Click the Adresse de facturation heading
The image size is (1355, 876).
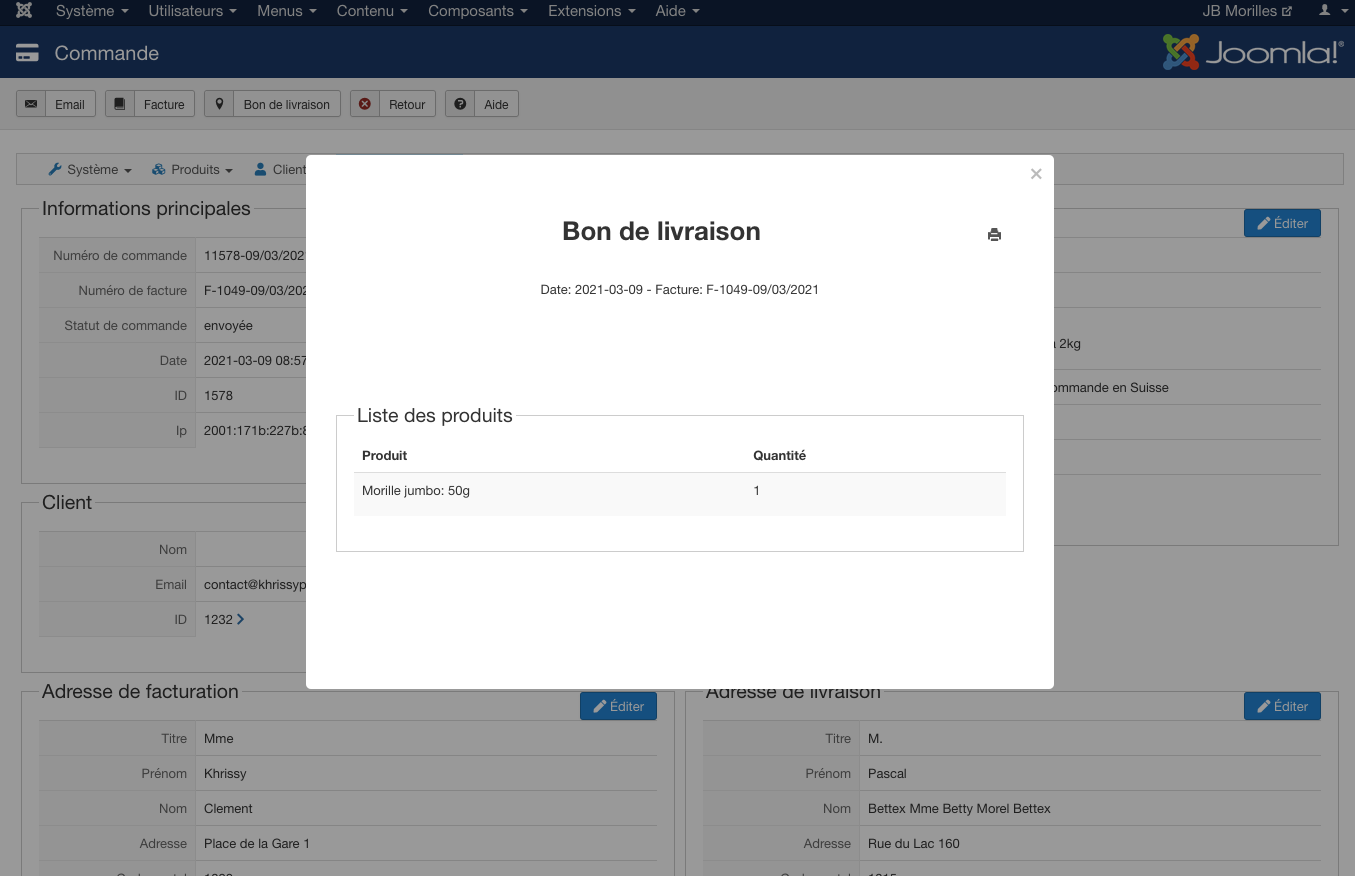click(140, 691)
